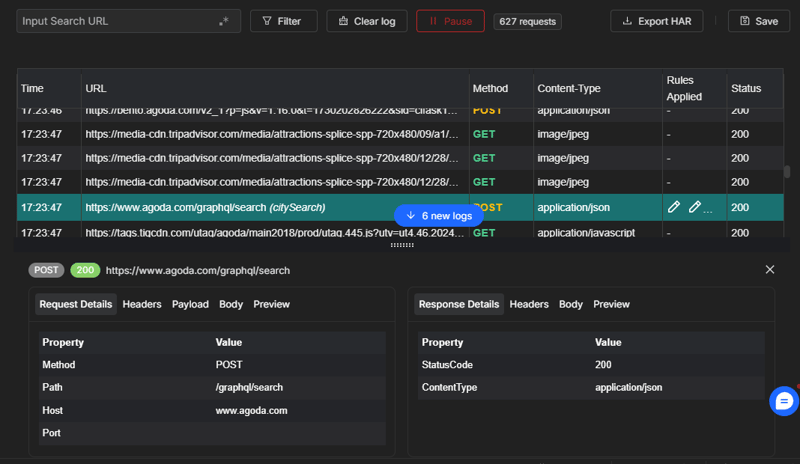Pause request capturing

coord(450,21)
